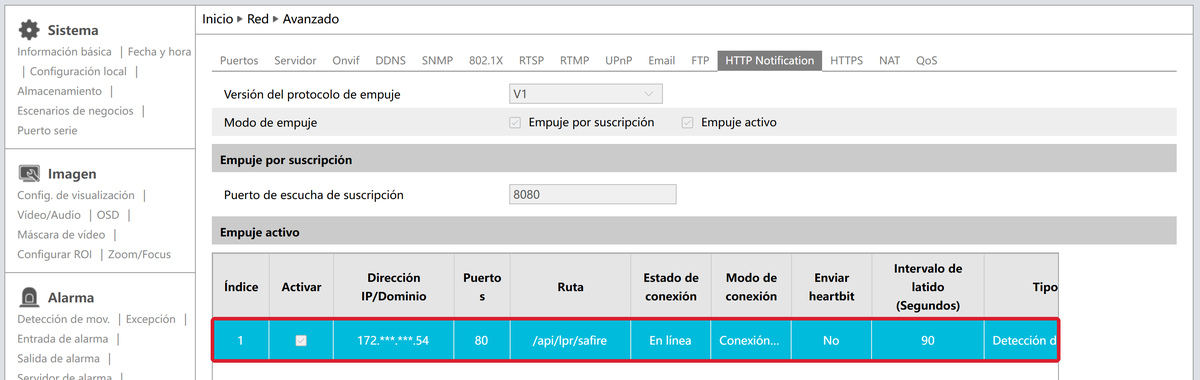Switch to the FTP tab
Viewport: 1200px width, 380px height.
(x=700, y=61)
